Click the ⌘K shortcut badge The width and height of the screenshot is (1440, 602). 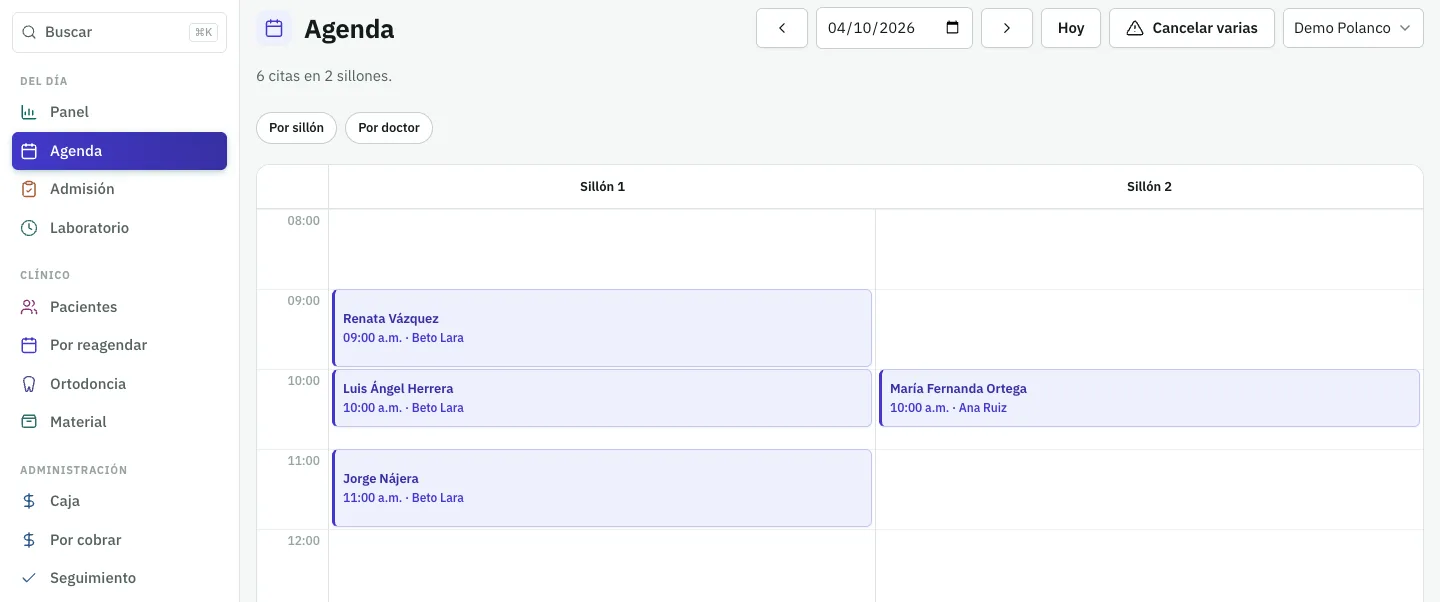[x=203, y=32]
